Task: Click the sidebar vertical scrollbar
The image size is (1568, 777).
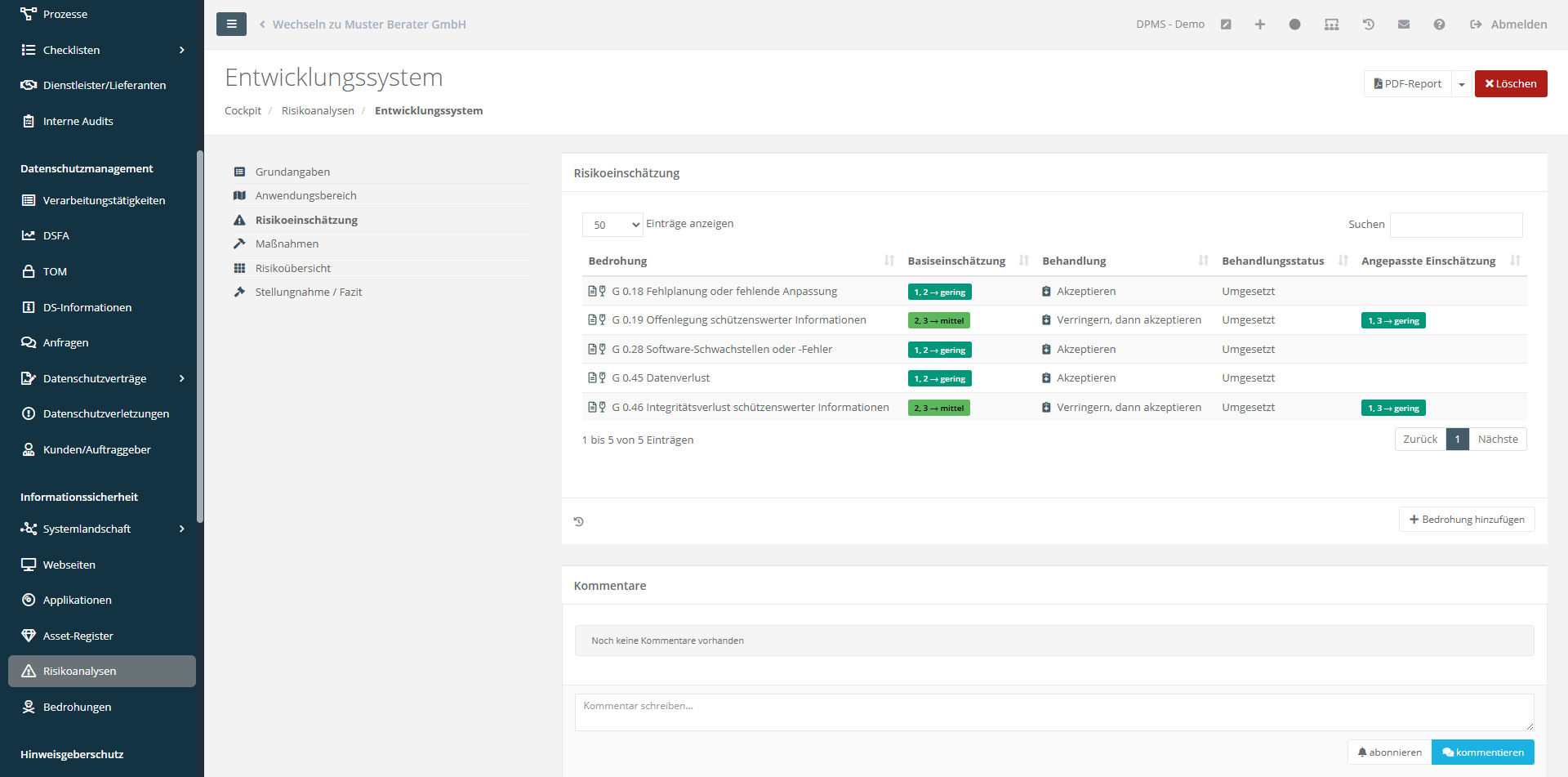Action: point(199,335)
